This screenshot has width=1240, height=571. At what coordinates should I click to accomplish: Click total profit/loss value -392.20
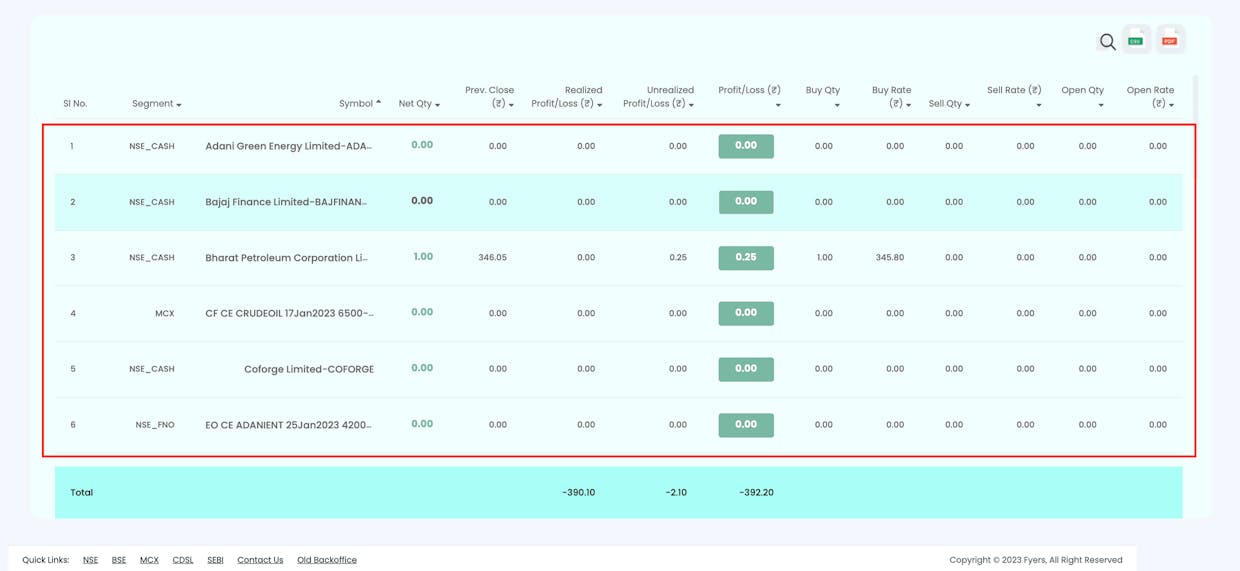tap(756, 493)
